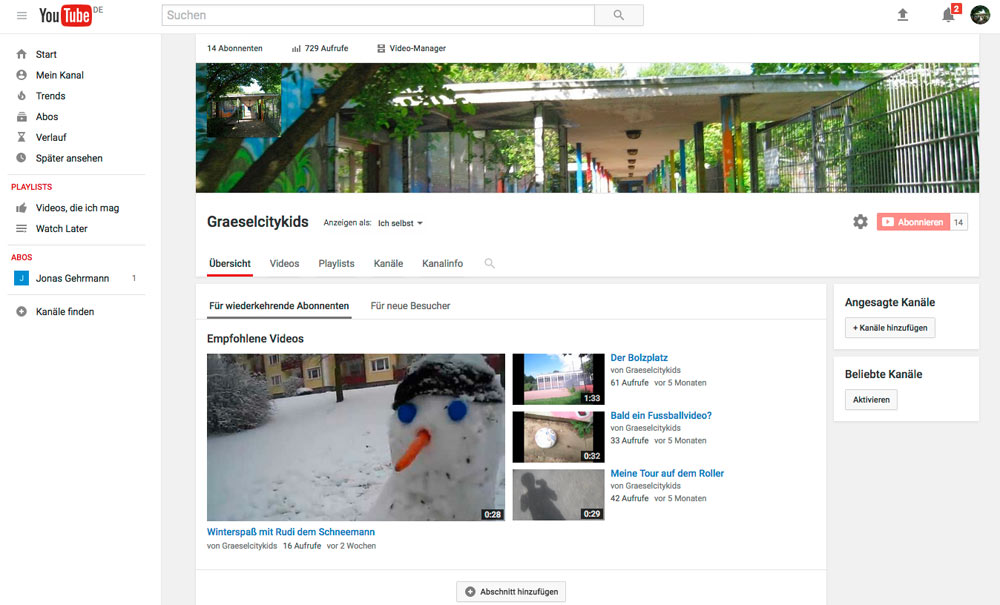Image resolution: width=1000 pixels, height=605 pixels.
Task: Open the account avatar menu
Action: (980, 15)
